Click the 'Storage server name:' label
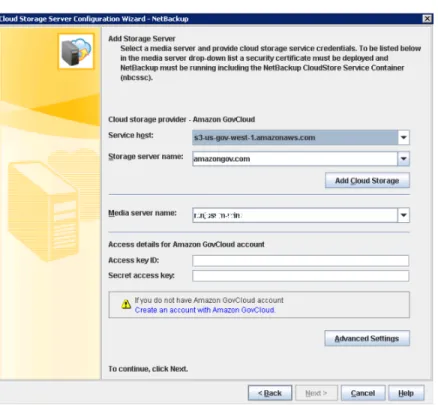Image resolution: width=438 pixels, height=405 pixels. (x=146, y=157)
